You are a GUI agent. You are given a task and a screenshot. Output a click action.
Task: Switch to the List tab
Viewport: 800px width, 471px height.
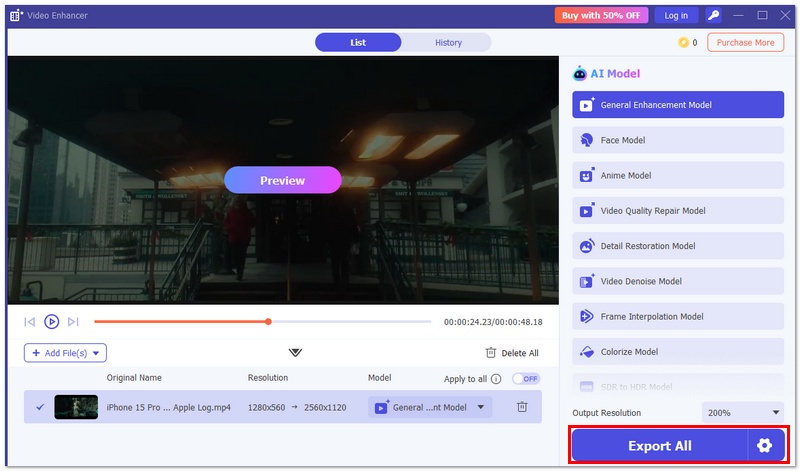point(358,42)
